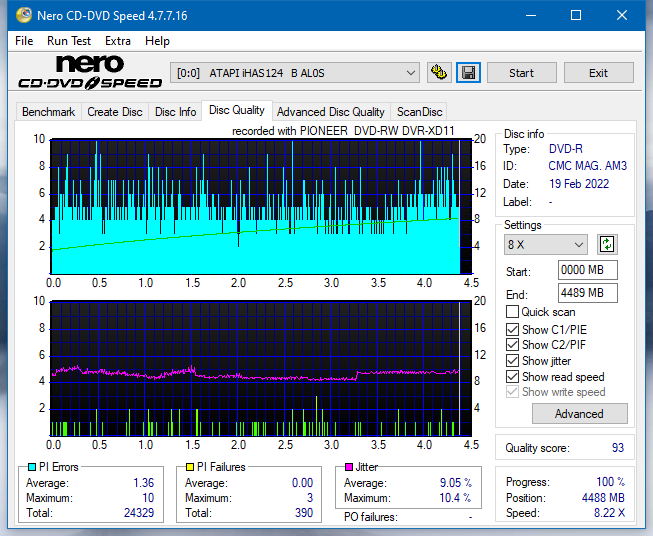Click the PI Errors upper graph
The image size is (653, 536).
pos(261,207)
